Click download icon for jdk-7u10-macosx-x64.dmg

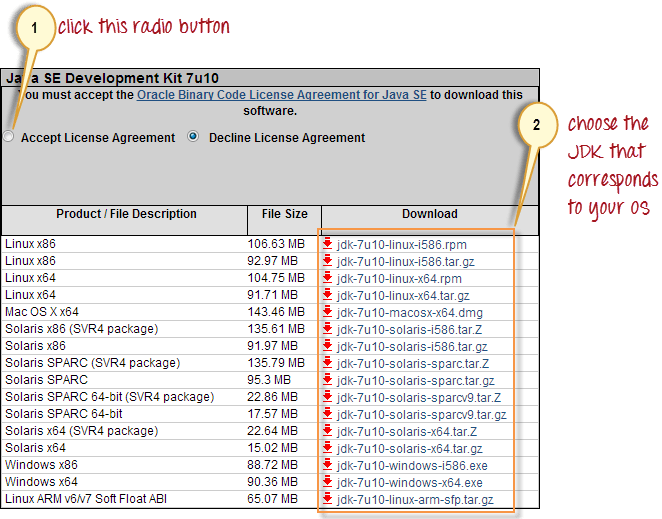[327, 312]
